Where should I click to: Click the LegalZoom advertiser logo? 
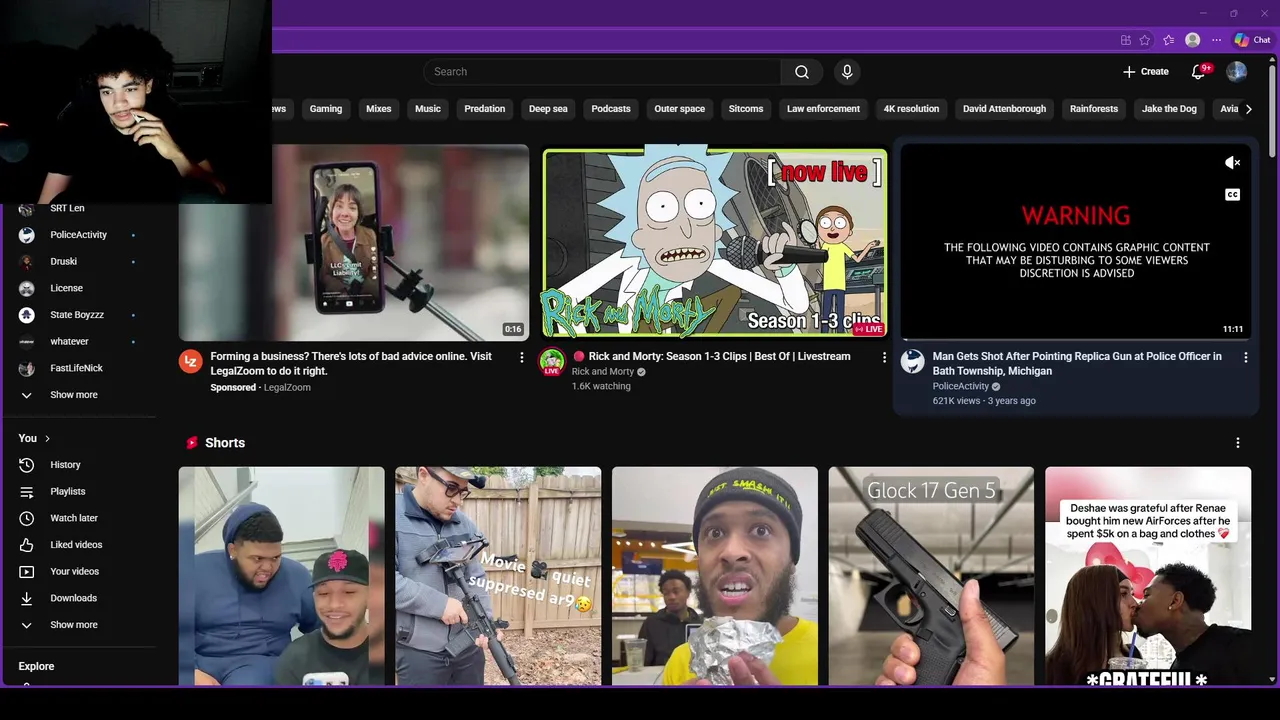(x=190, y=361)
